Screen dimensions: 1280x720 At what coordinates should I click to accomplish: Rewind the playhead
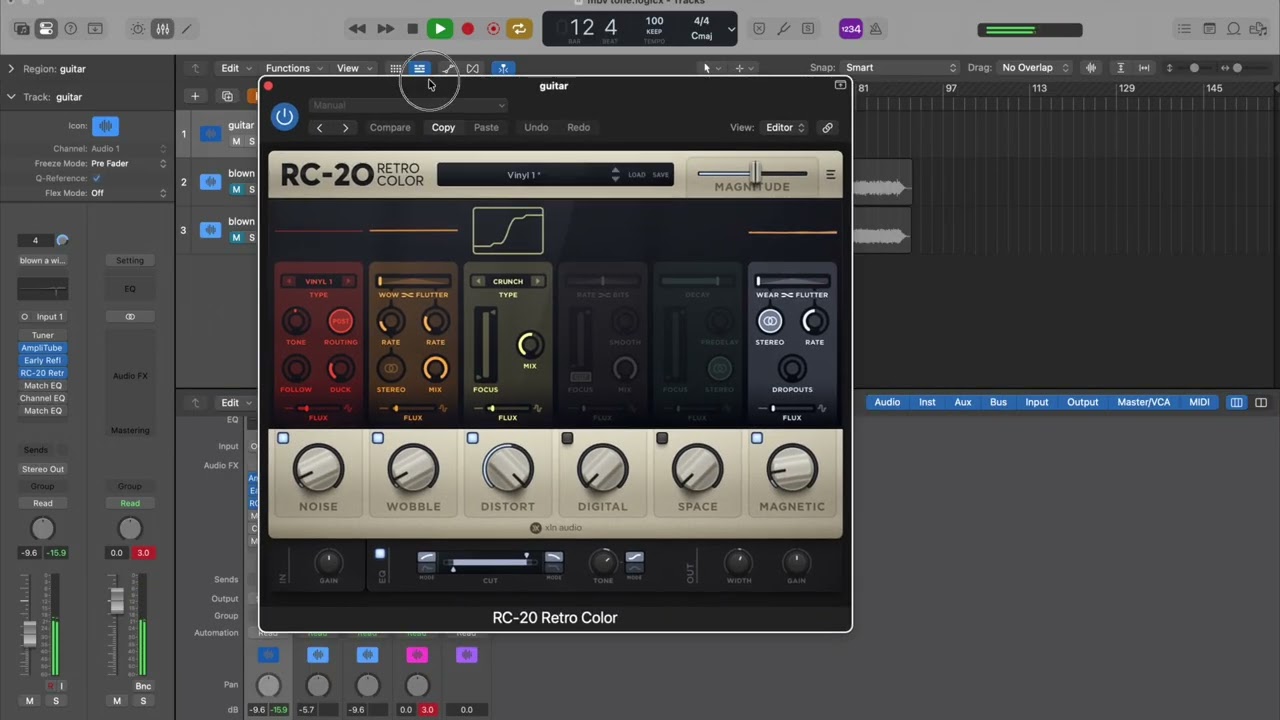click(x=357, y=29)
